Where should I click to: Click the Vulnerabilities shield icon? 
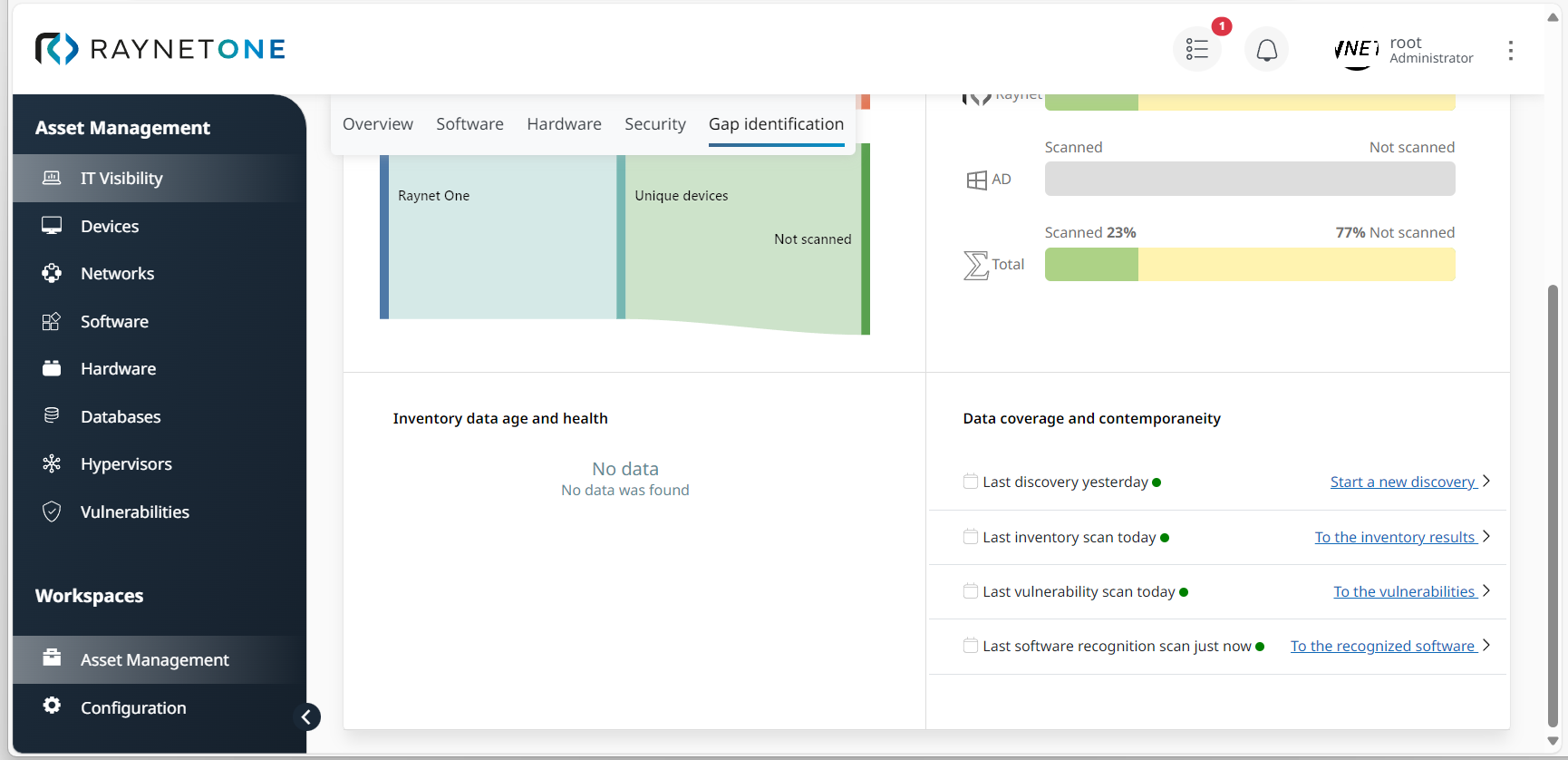pos(52,512)
